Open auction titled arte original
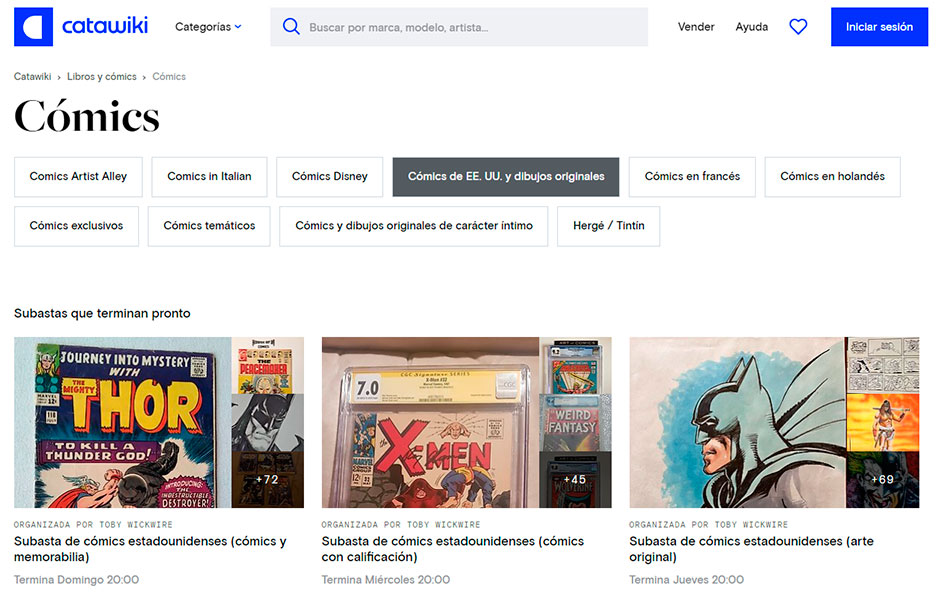 click(x=751, y=549)
